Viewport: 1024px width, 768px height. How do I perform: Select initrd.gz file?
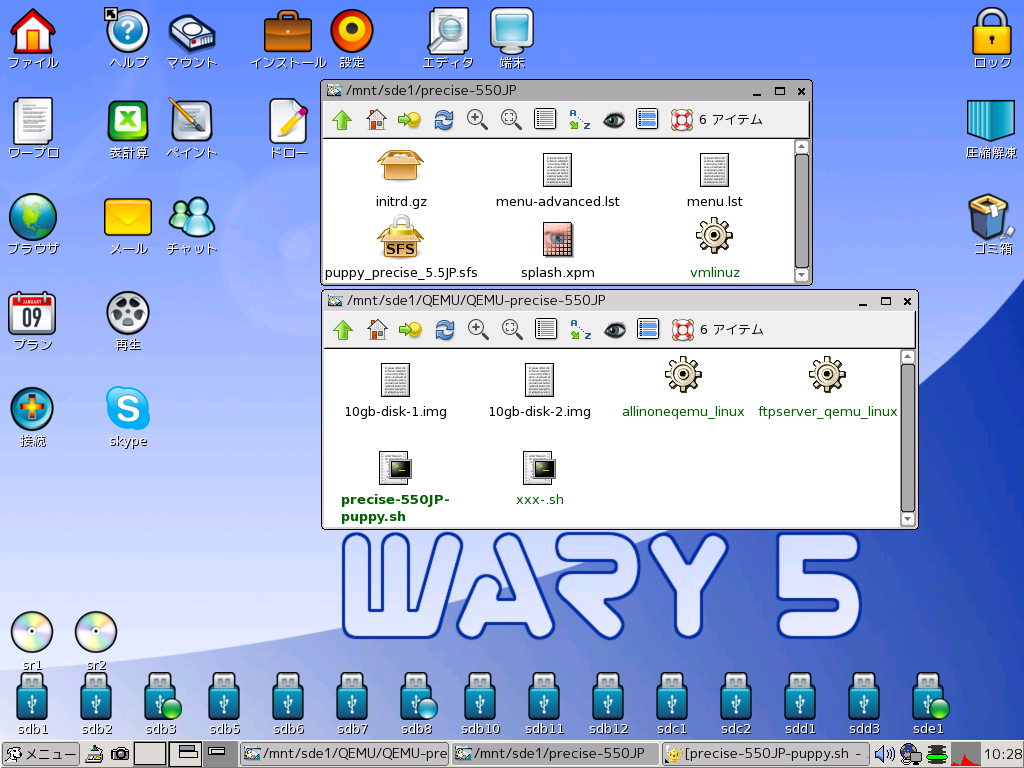click(x=400, y=178)
